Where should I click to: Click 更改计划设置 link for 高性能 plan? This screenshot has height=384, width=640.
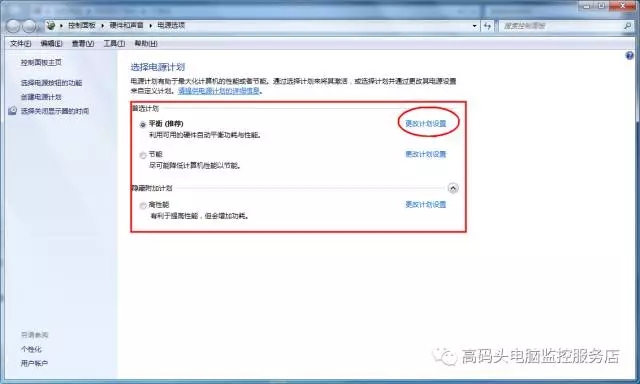click(x=426, y=204)
